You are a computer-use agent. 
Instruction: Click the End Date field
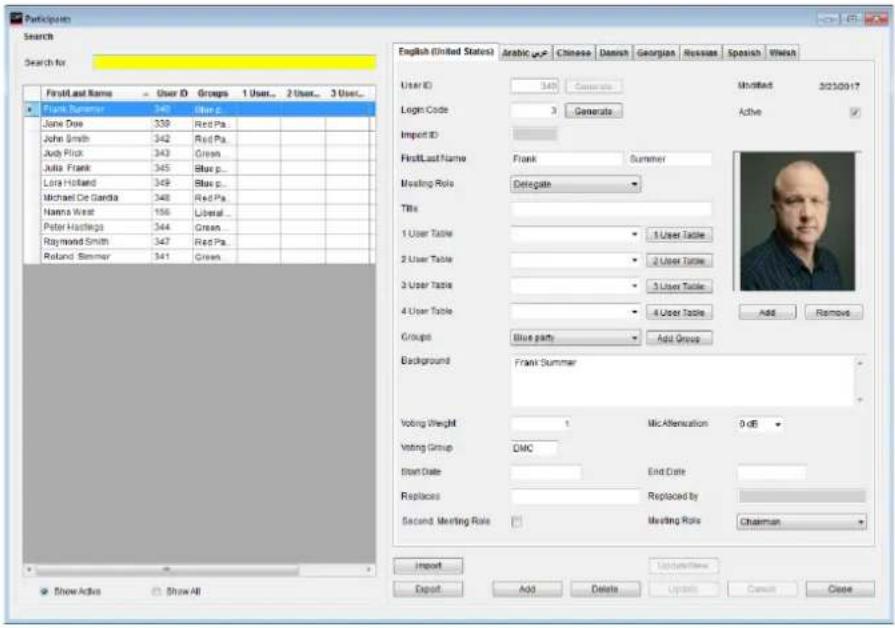pos(772,473)
